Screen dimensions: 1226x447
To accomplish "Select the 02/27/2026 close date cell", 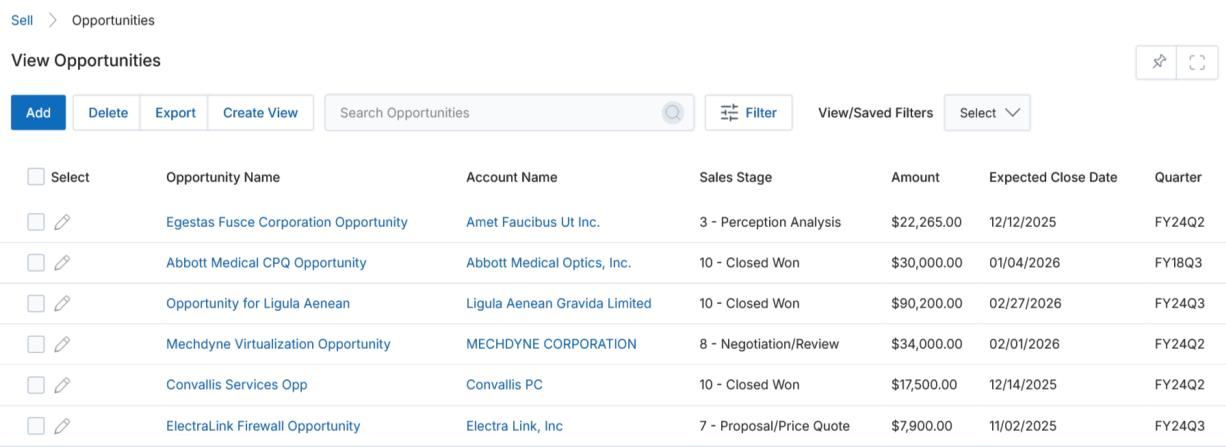I will point(1025,303).
